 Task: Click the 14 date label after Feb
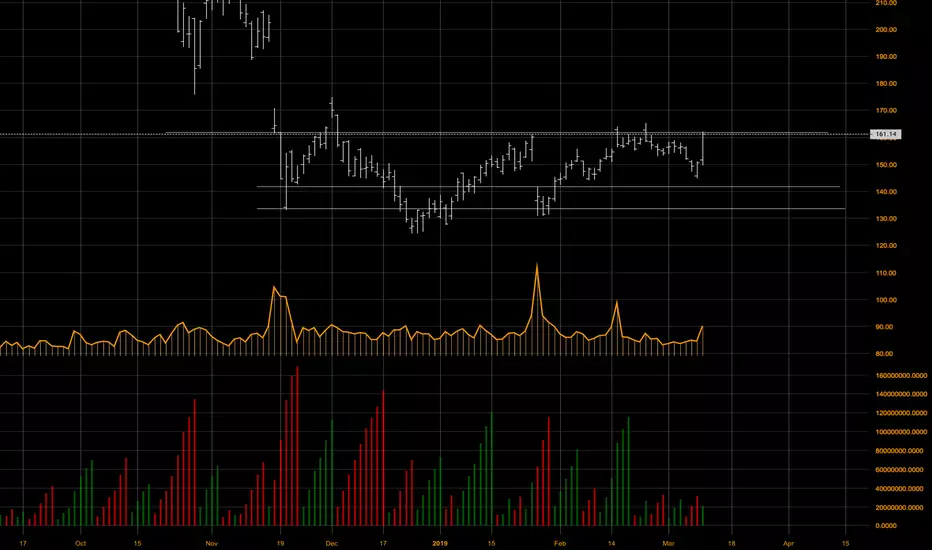(612, 543)
